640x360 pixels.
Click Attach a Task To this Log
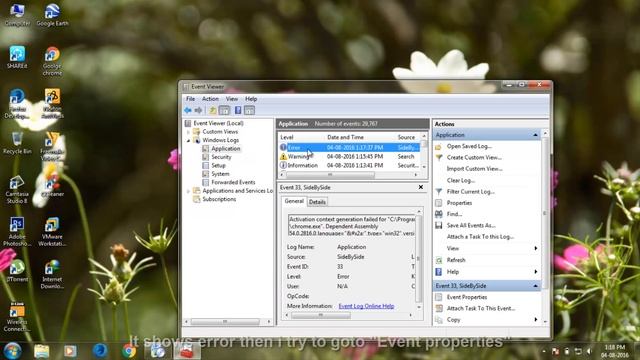coord(480,237)
